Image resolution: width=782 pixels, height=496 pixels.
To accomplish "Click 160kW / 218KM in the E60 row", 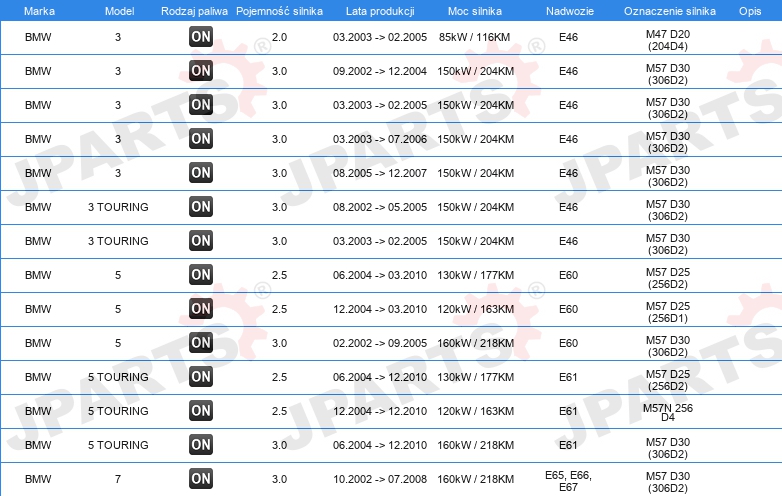I will pyautogui.click(x=476, y=343).
